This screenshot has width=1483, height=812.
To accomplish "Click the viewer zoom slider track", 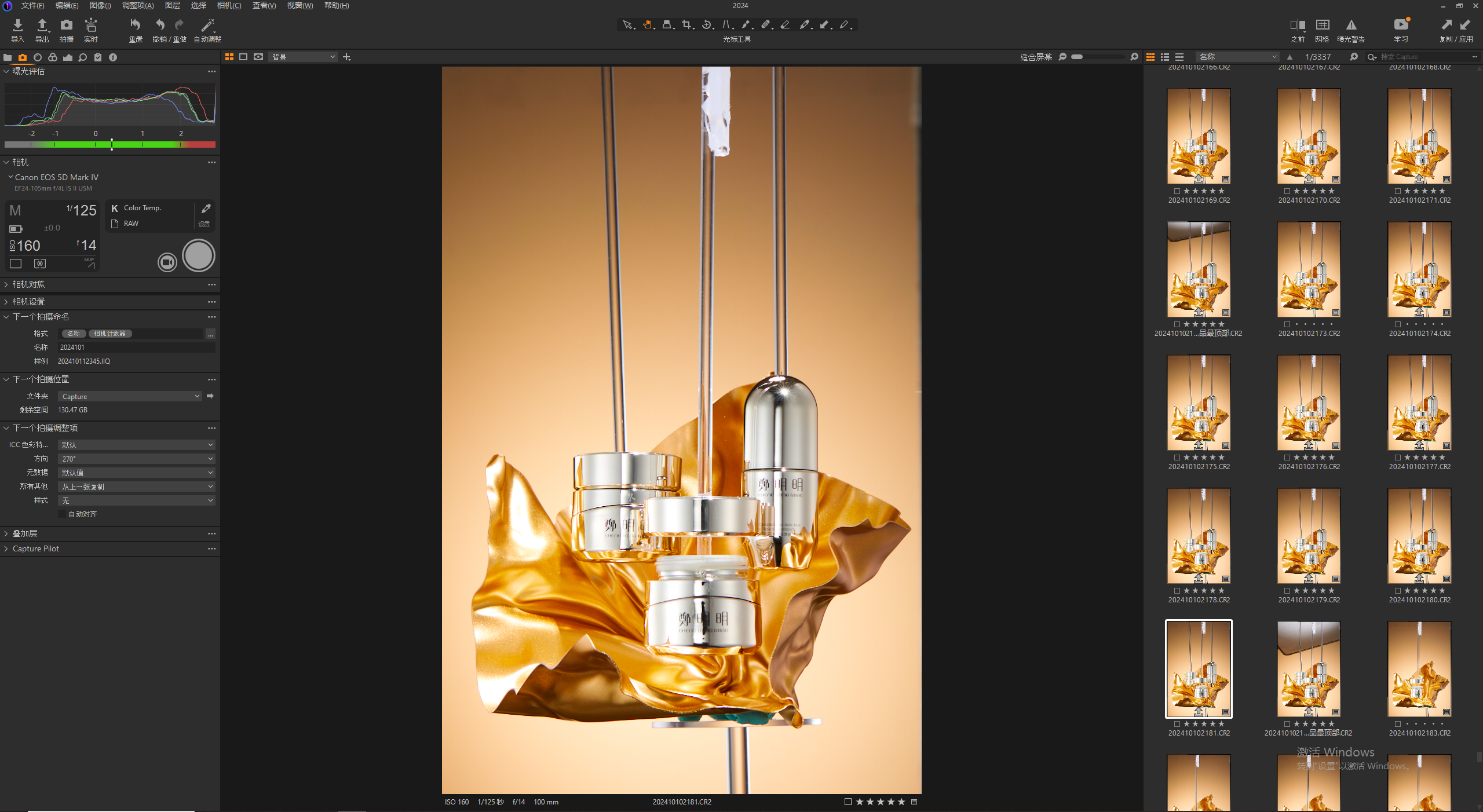I will coord(1098,57).
